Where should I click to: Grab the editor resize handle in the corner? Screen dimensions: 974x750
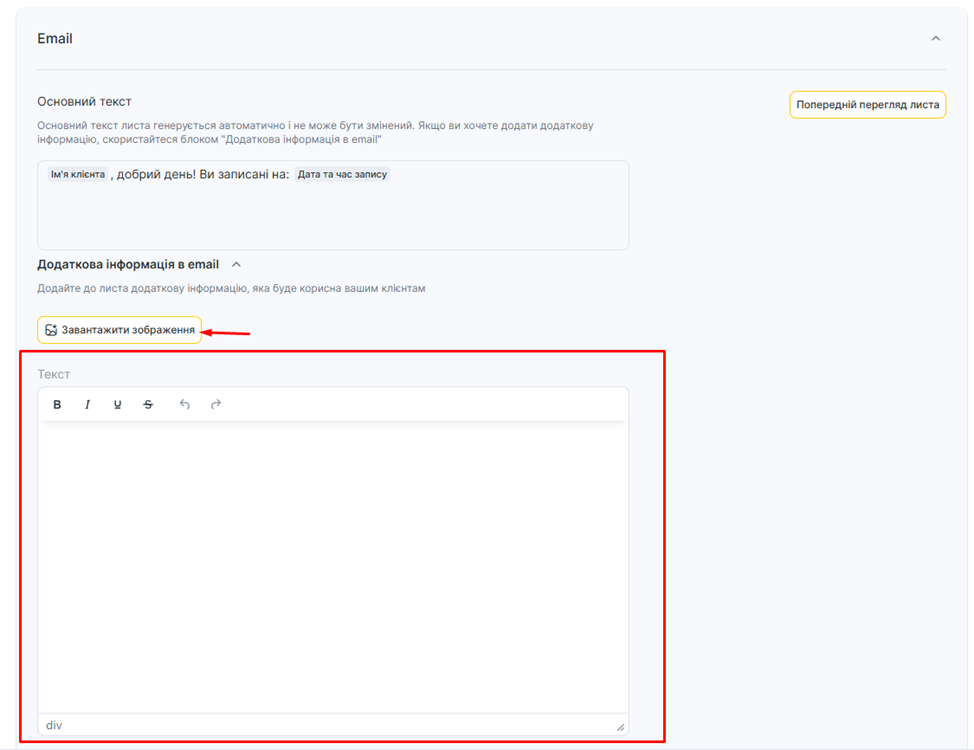click(620, 727)
